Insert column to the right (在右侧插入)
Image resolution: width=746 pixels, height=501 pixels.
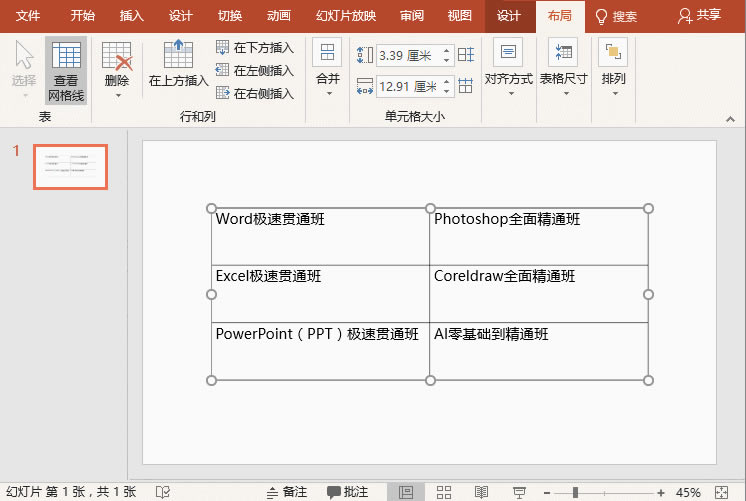pos(255,93)
